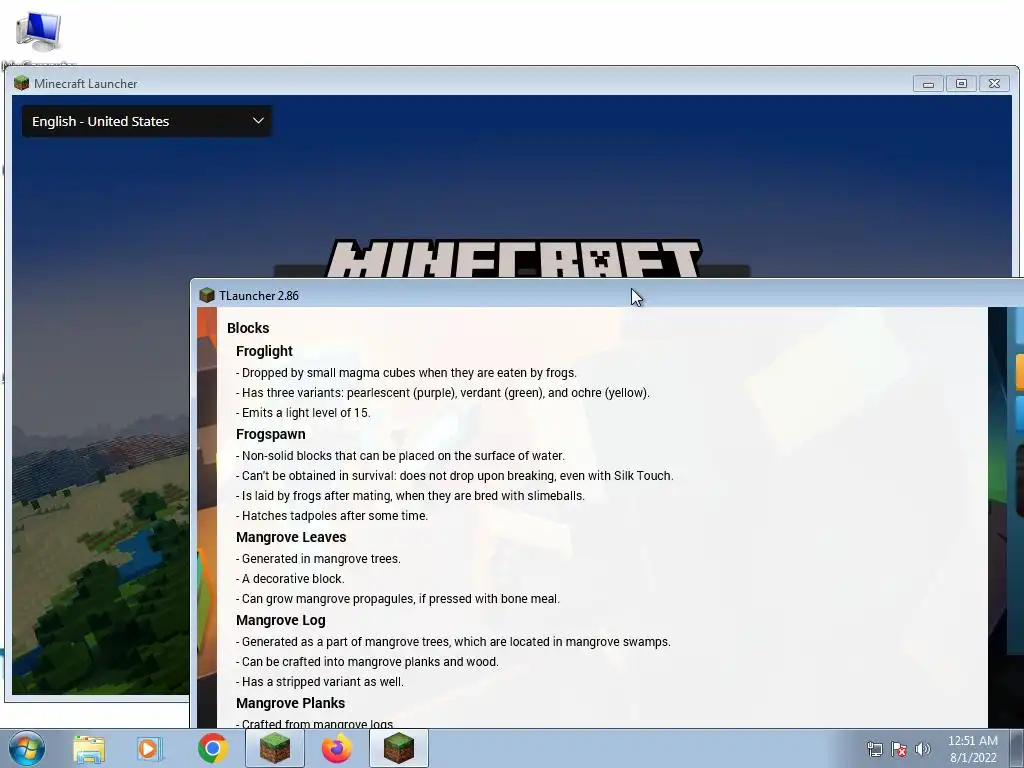The width and height of the screenshot is (1024, 768).
Task: Click 'Non-solid blocks that can be placed' line
Action: tap(400, 456)
